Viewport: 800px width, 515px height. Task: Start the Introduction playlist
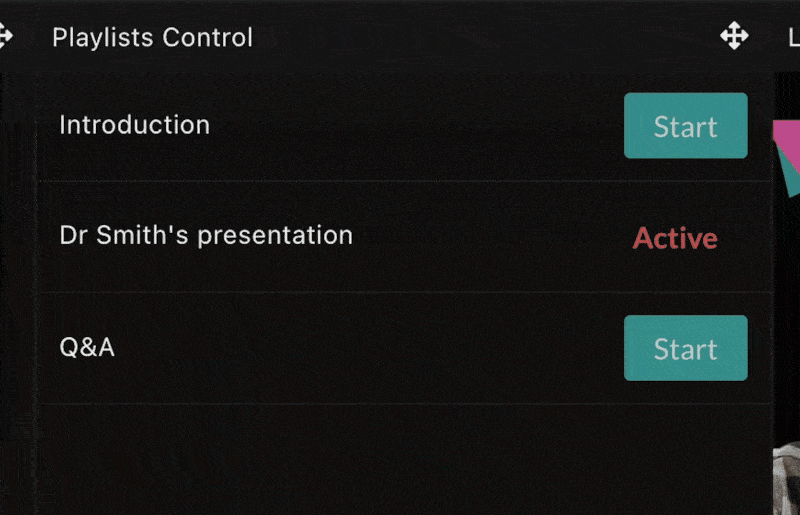point(686,126)
